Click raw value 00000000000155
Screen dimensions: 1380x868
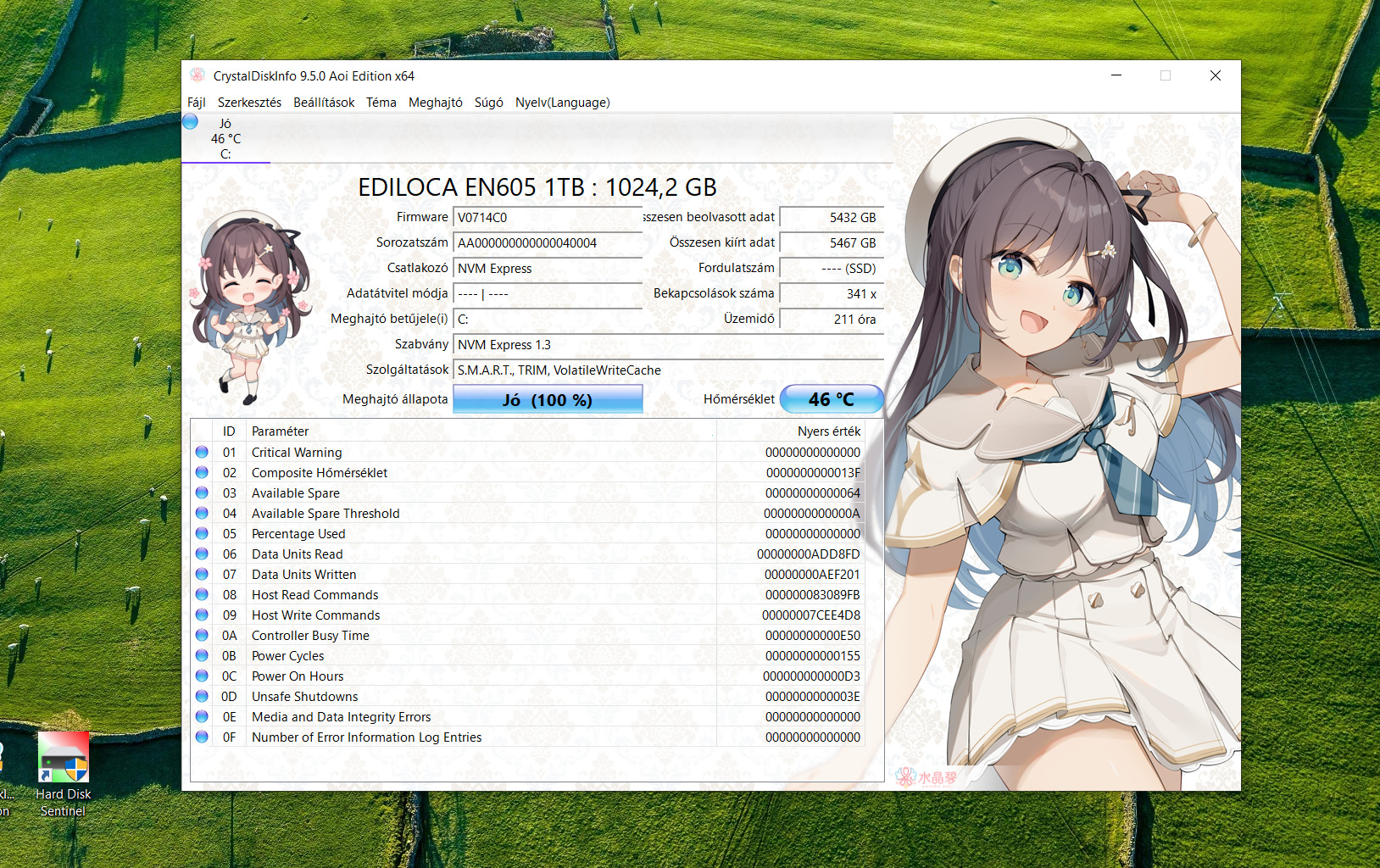tap(813, 656)
